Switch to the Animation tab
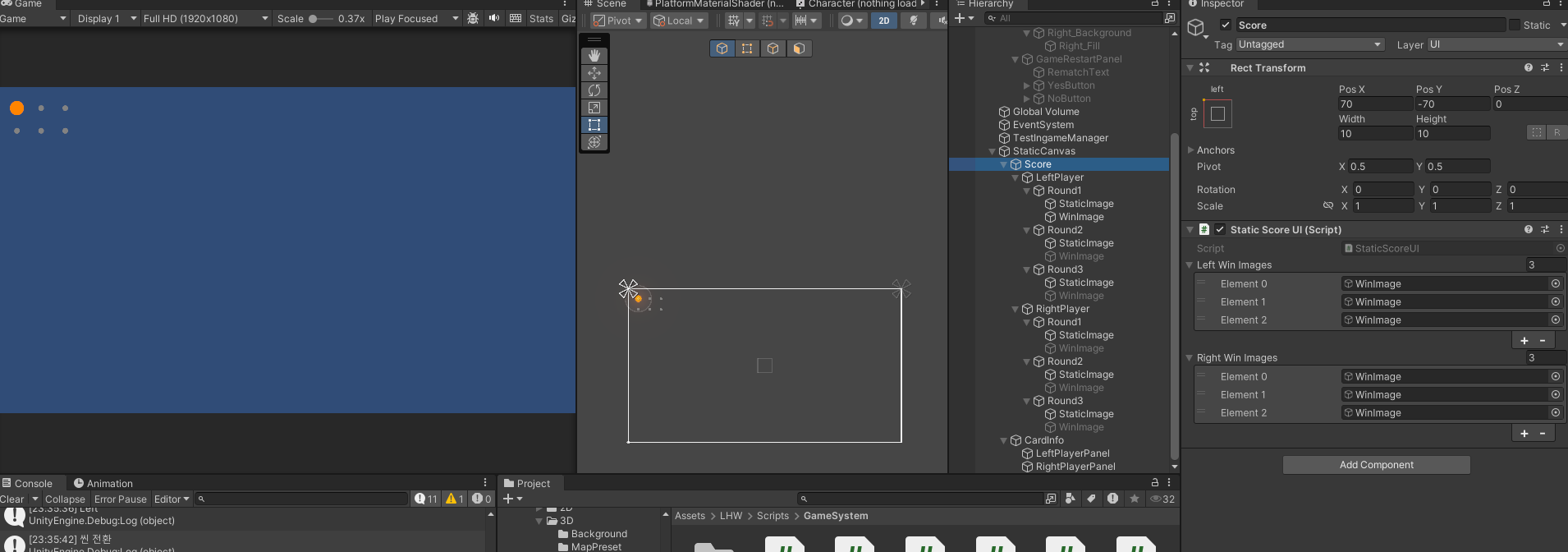The width and height of the screenshot is (1568, 552). tap(103, 484)
